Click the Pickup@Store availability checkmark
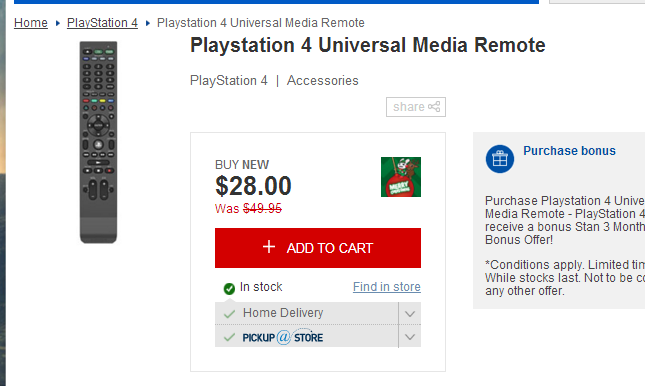The width and height of the screenshot is (645, 386). (x=229, y=337)
